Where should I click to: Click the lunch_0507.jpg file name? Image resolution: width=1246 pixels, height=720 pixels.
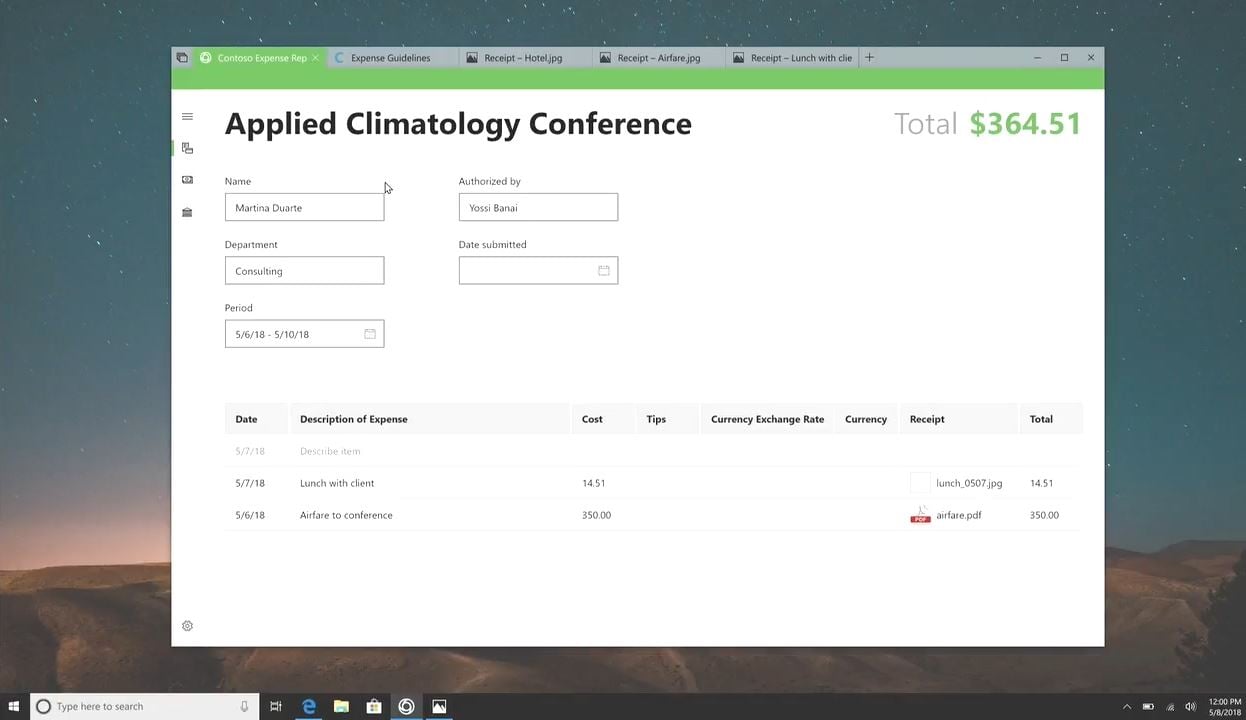(x=969, y=483)
